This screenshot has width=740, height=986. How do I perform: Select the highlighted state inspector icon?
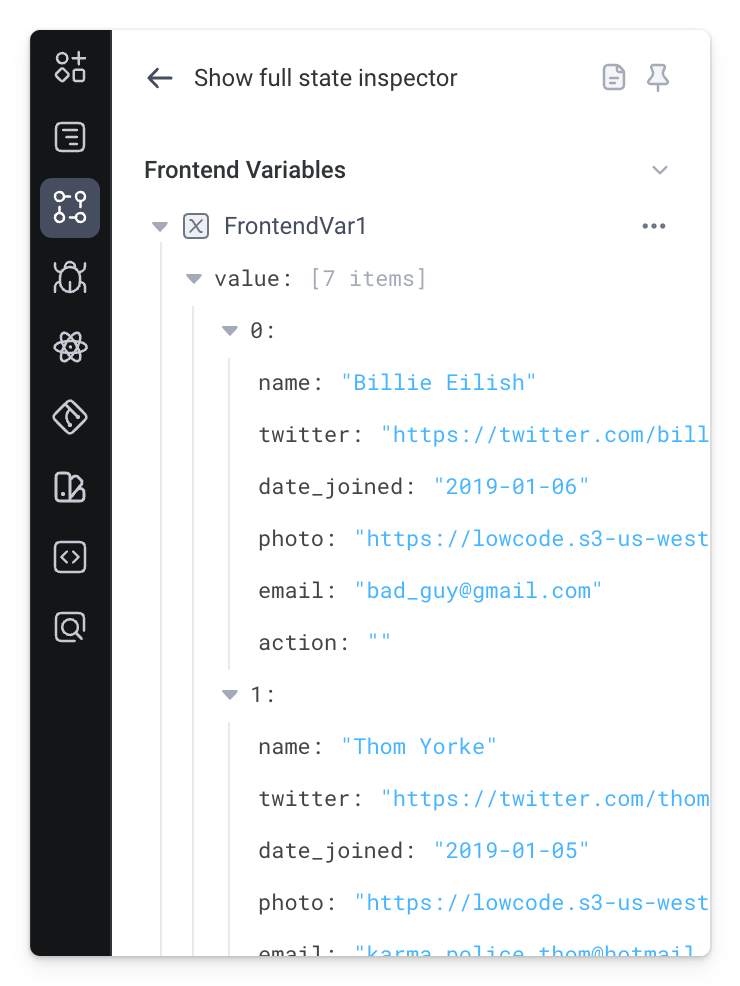69,207
